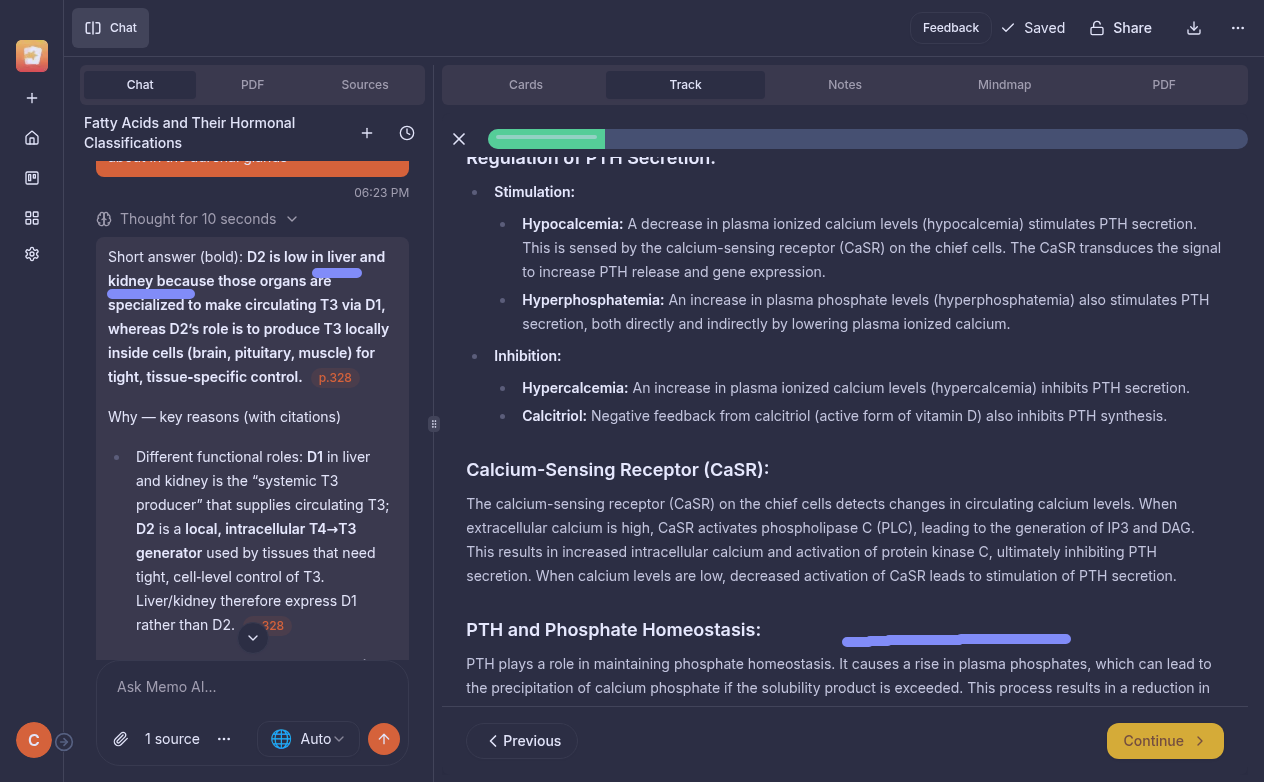Click the Previous button
The height and width of the screenshot is (782, 1264).
[522, 741]
